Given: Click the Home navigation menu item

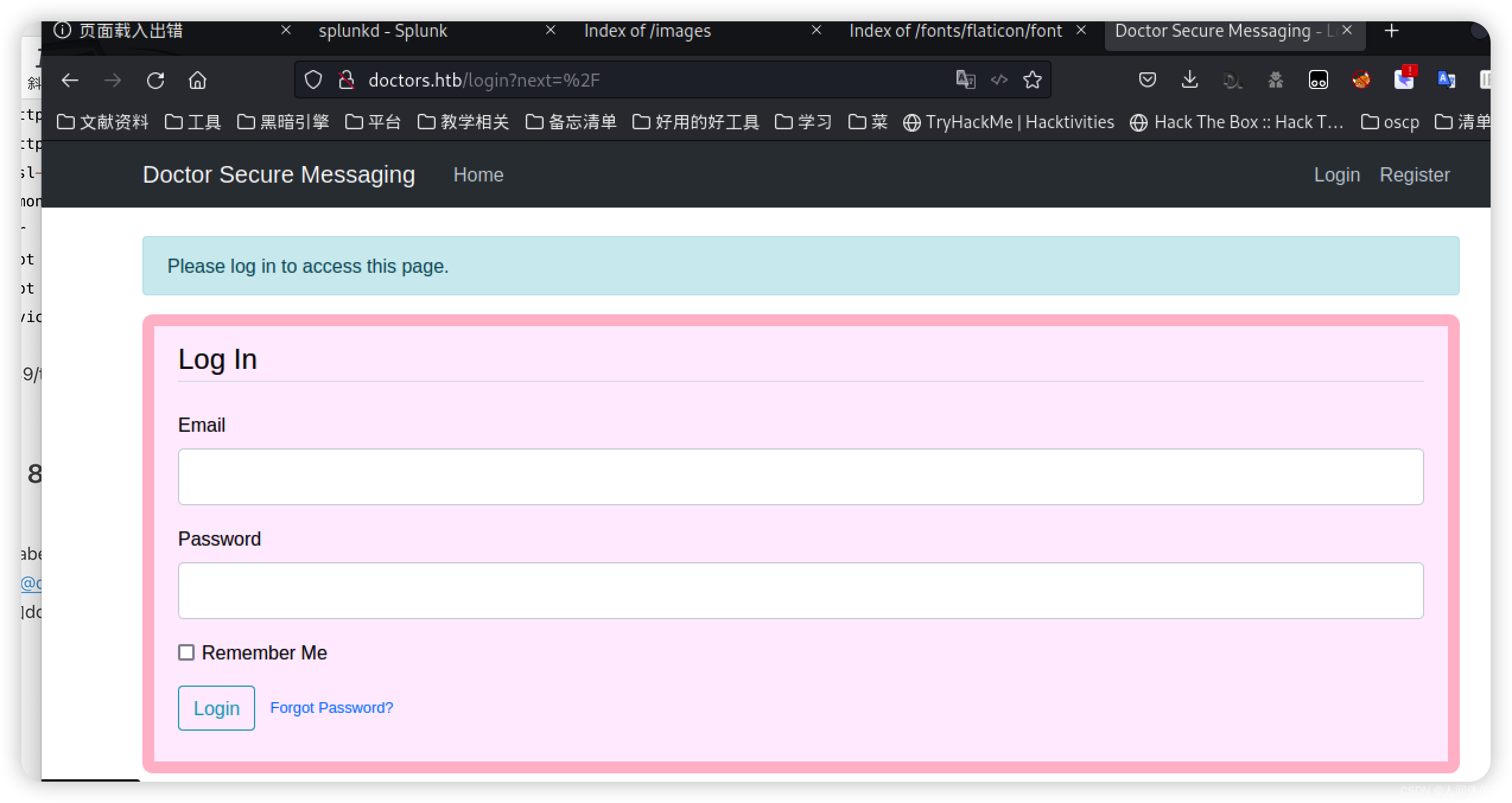Looking at the screenshot, I should 478,174.
